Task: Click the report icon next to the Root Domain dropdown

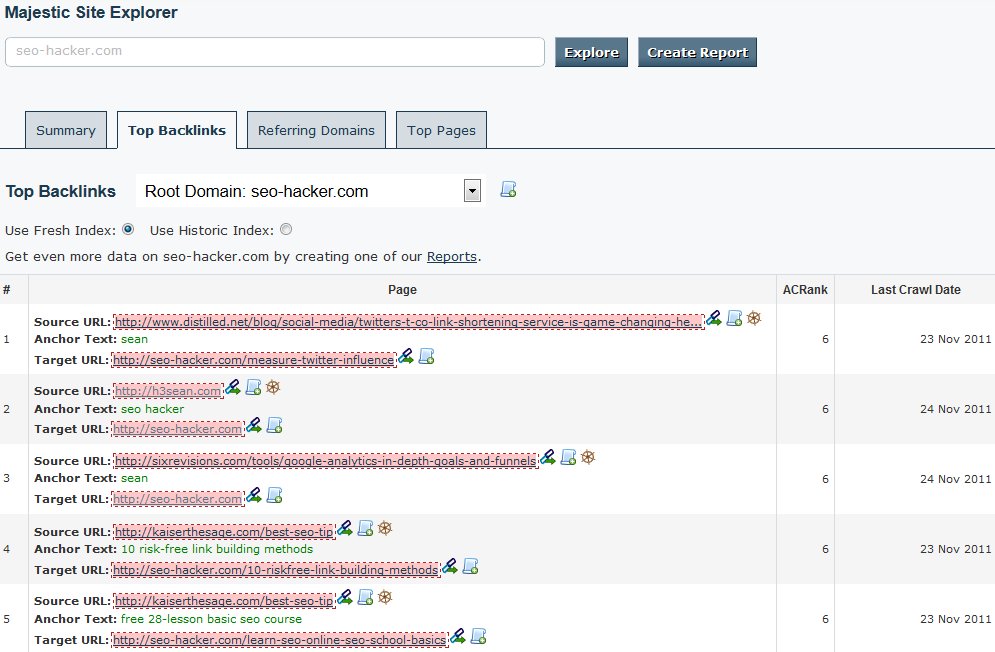Action: point(508,190)
